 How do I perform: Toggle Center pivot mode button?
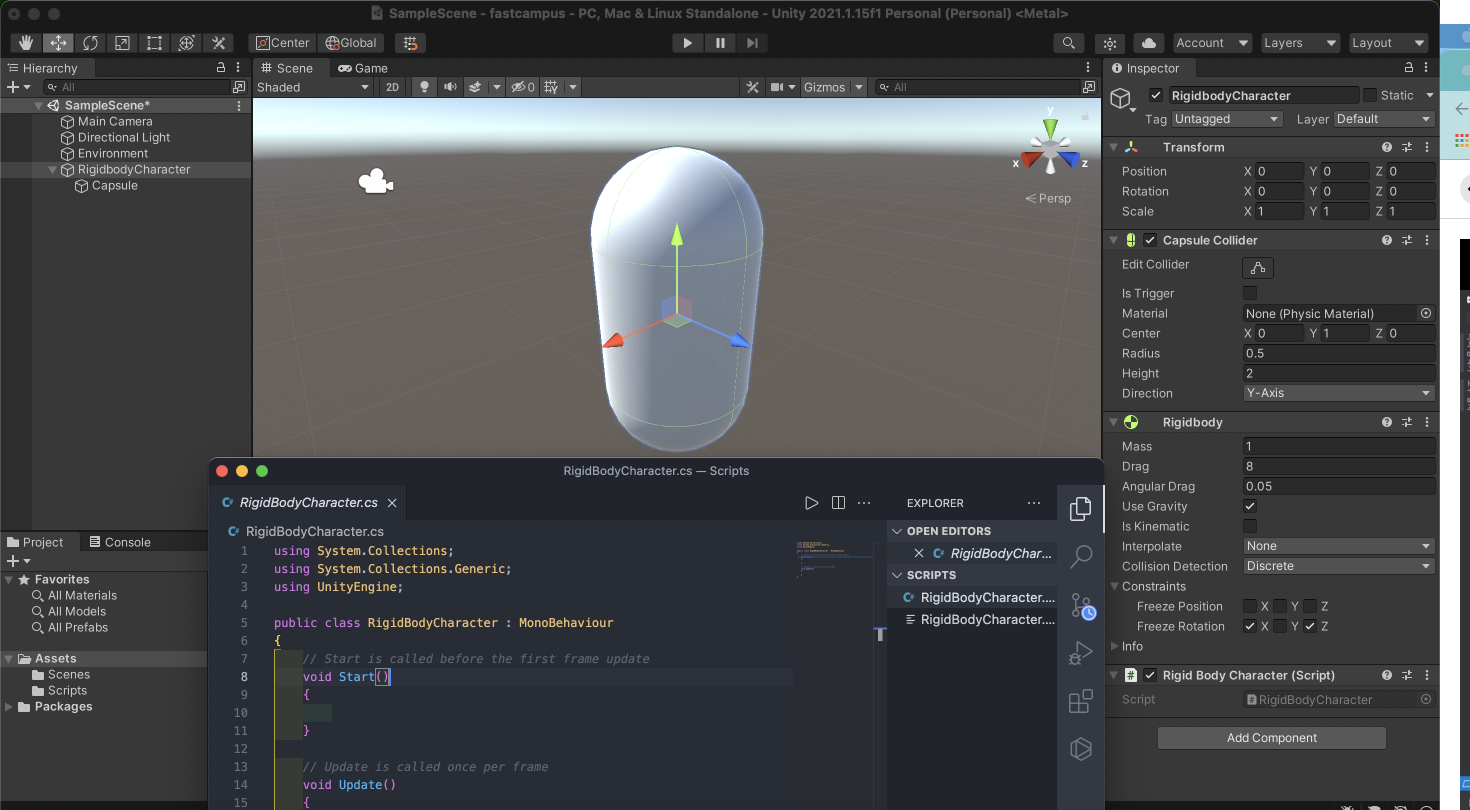pyautogui.click(x=282, y=43)
